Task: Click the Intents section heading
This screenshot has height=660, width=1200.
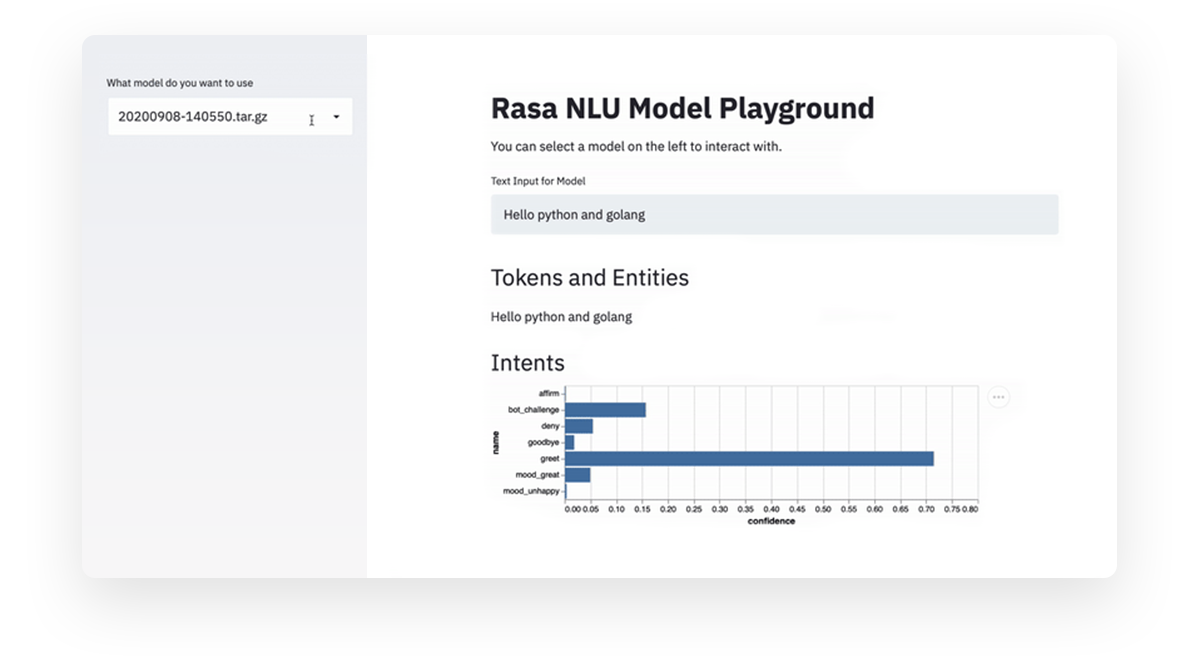Action: pyautogui.click(x=528, y=363)
